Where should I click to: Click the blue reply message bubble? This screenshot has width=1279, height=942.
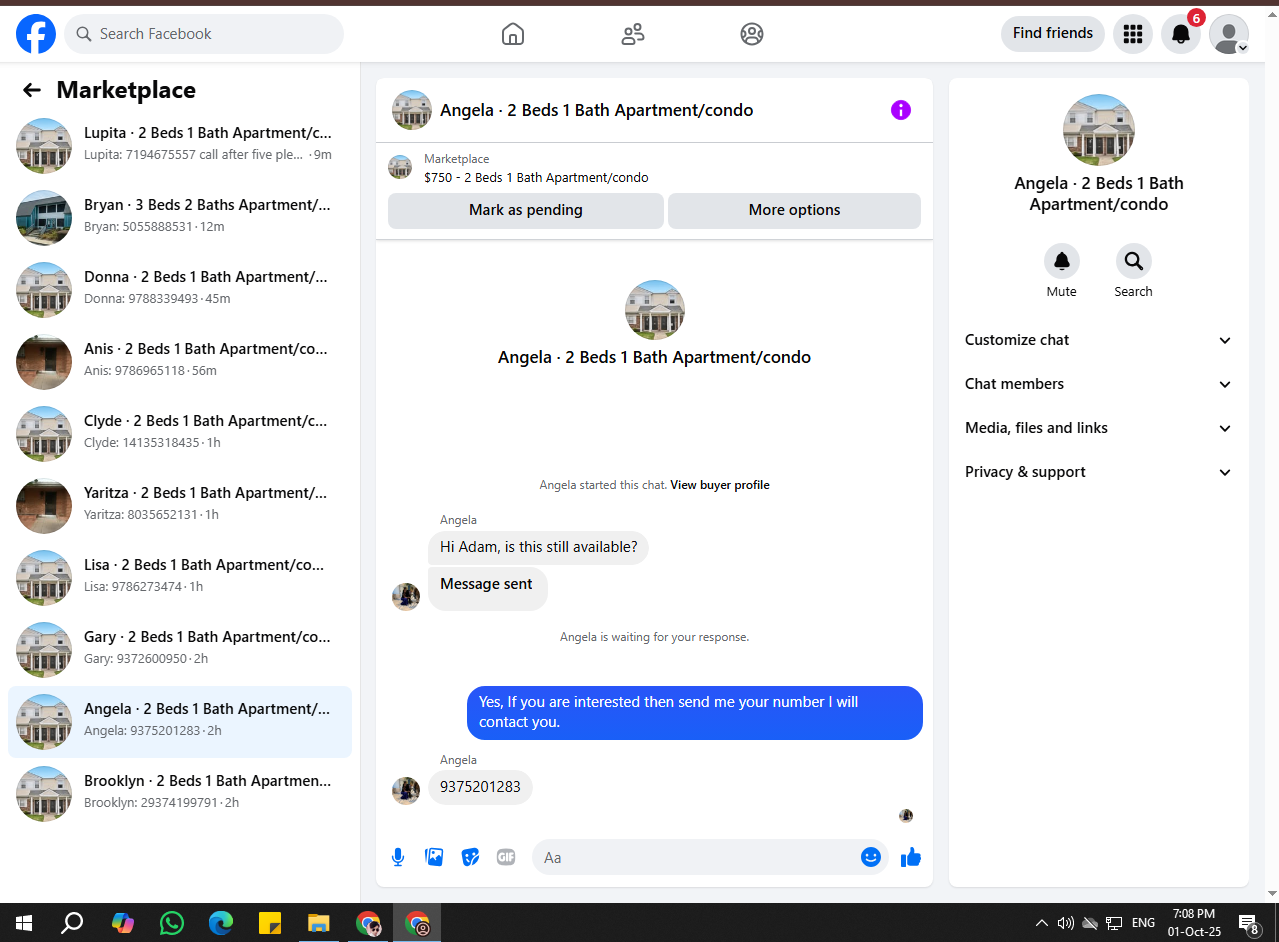point(695,712)
